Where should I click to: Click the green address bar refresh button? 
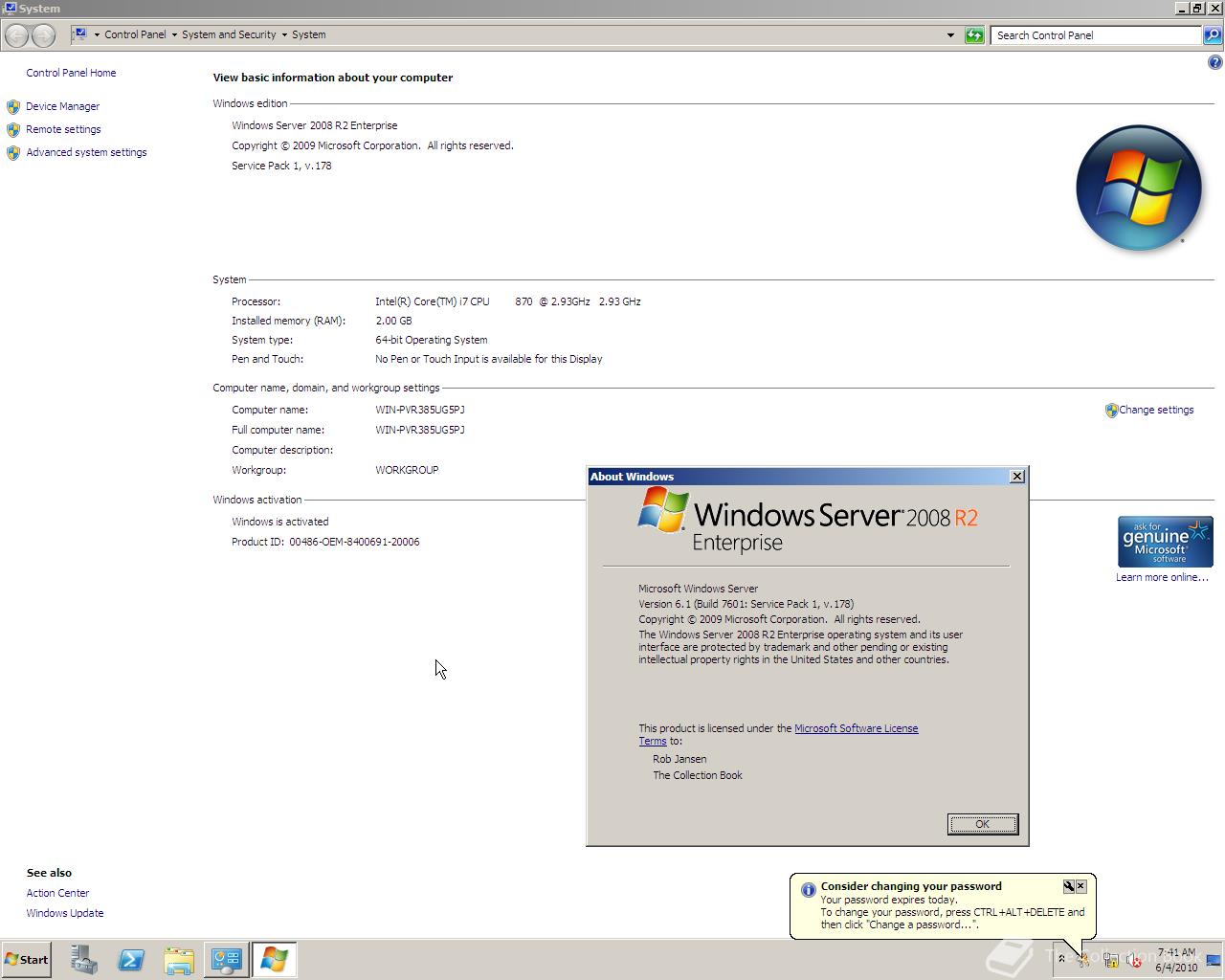974,35
